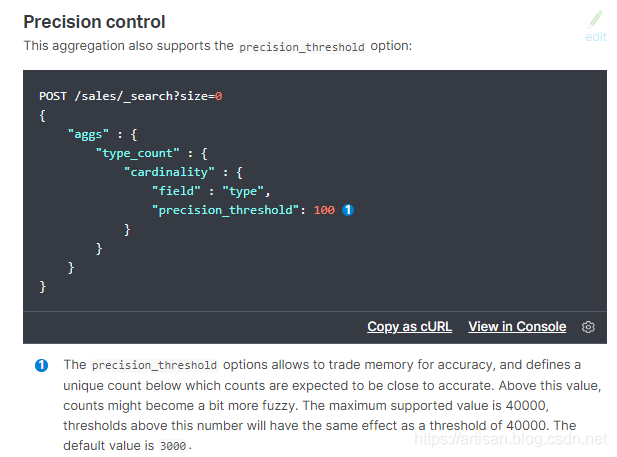Click the pencil edit icon

point(597,18)
